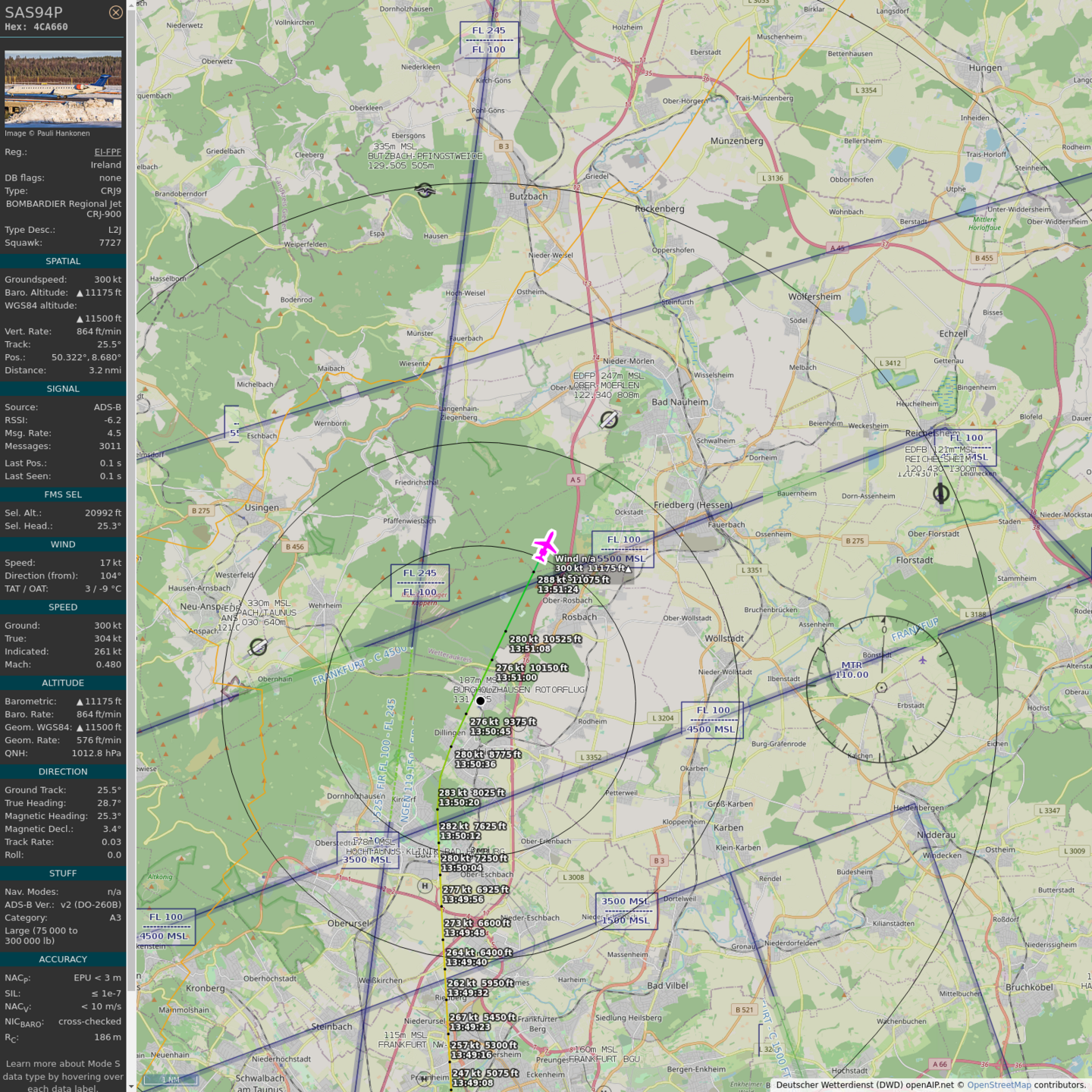Screen dimensions: 1092x1092
Task: Open the EI-FPF registration link
Action: (107, 152)
